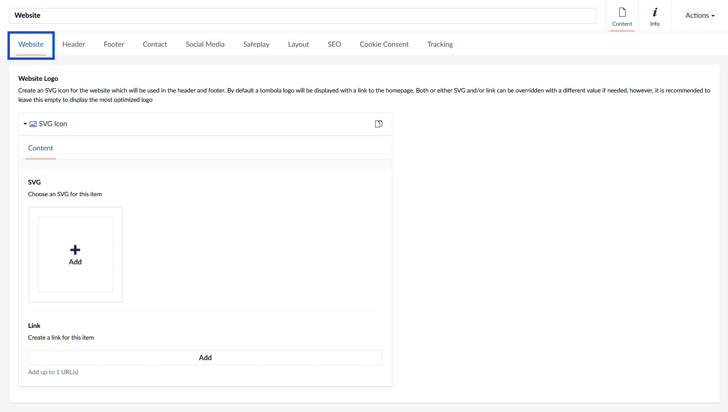Click the 'Create a link for this item' text
The image size is (728, 412).
click(x=61, y=338)
